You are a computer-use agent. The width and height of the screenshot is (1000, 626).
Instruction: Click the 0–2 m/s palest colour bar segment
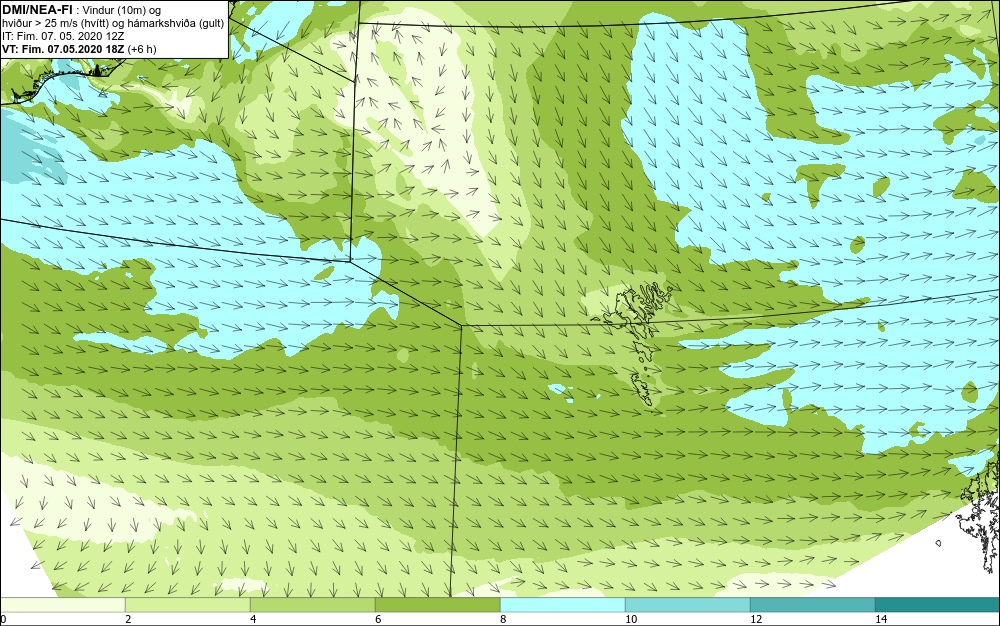(x=62, y=605)
